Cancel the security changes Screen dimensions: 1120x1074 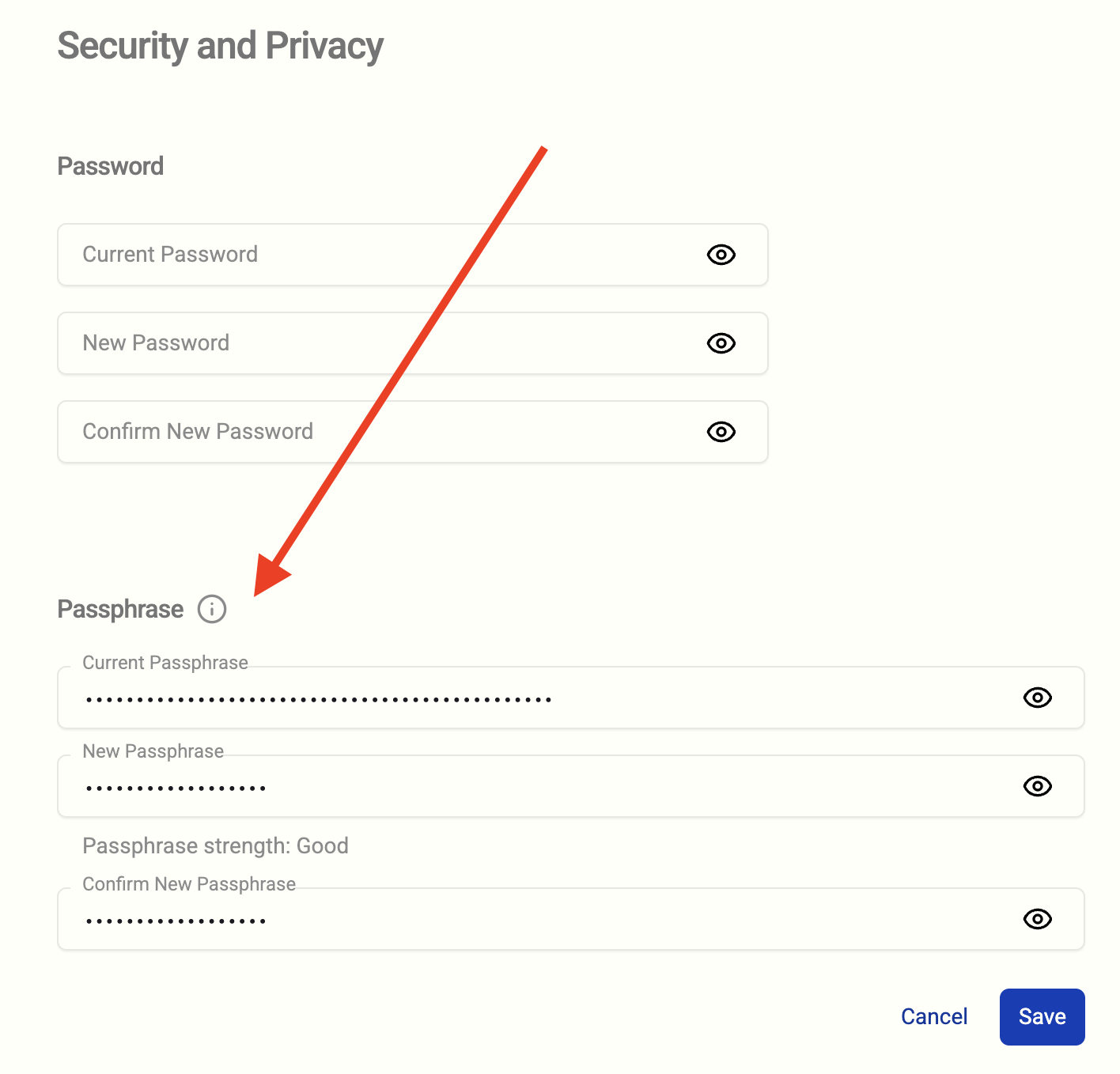[x=934, y=1017]
